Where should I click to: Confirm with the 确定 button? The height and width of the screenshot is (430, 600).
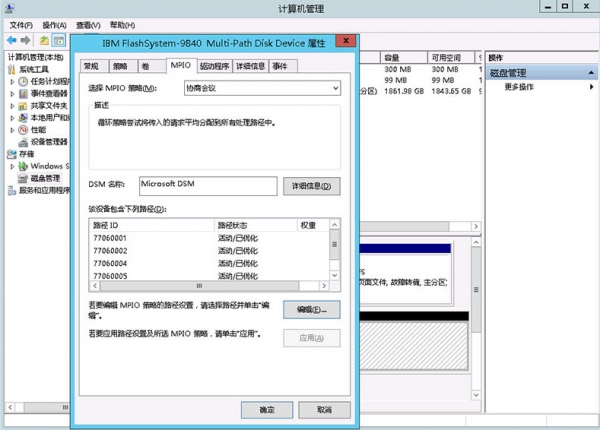click(267, 410)
